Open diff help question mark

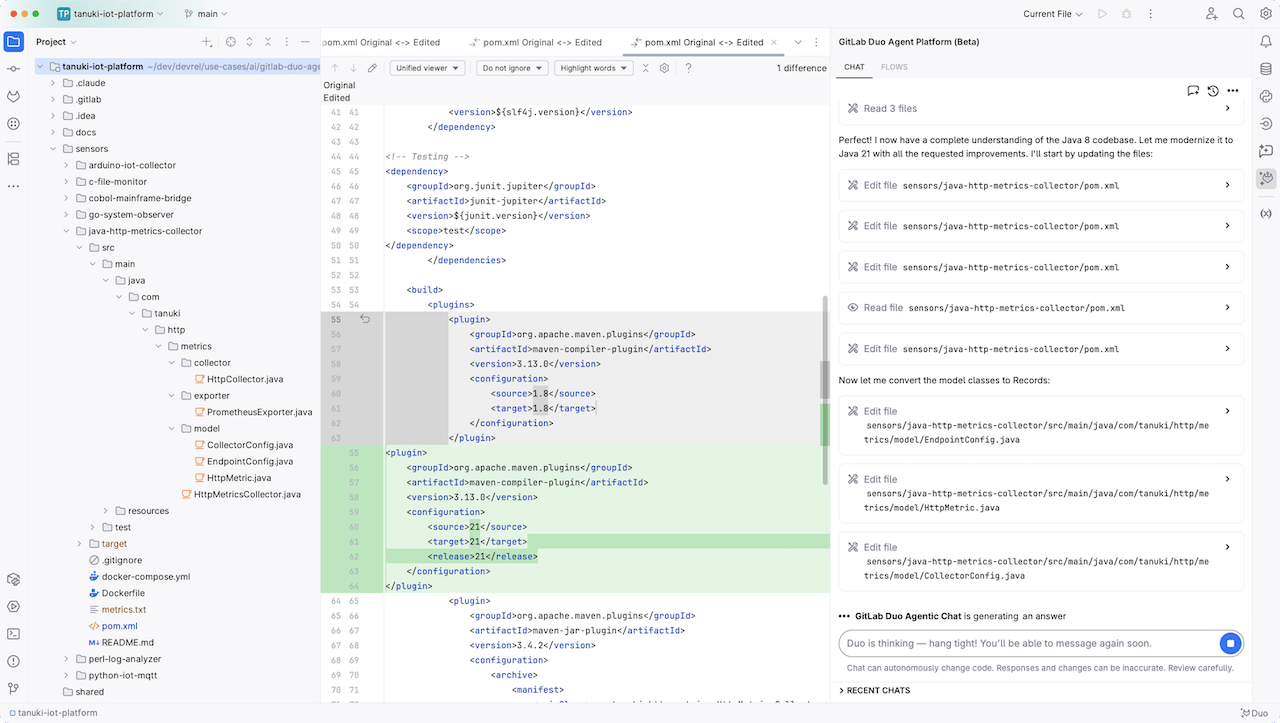tap(688, 68)
